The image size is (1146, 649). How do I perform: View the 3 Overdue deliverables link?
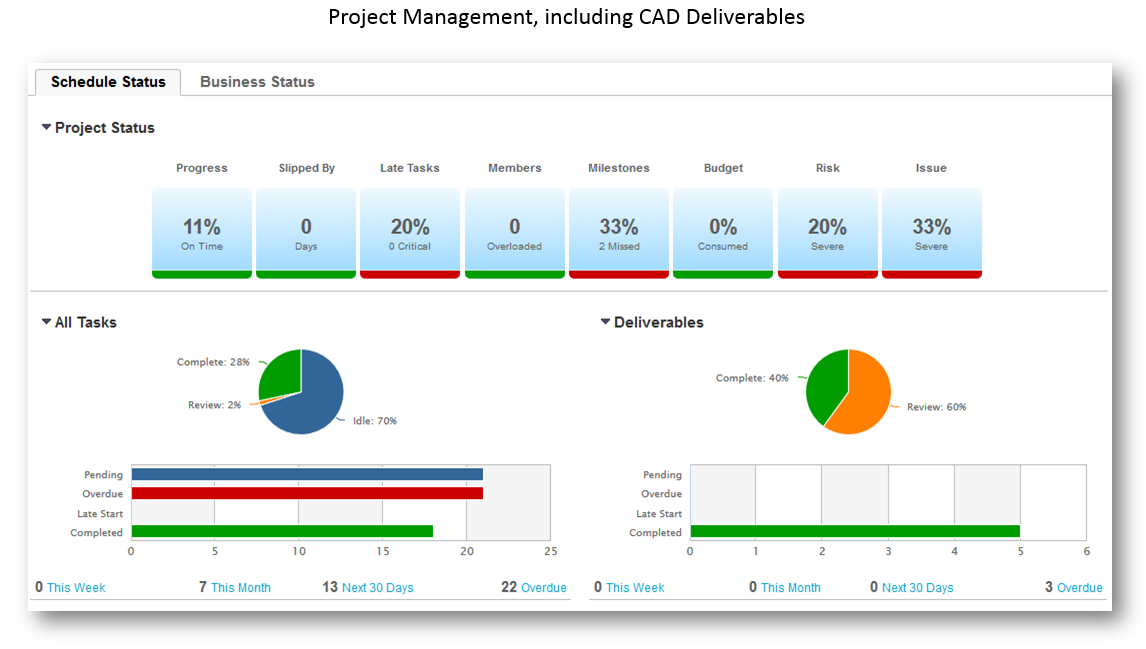[x=1079, y=588]
